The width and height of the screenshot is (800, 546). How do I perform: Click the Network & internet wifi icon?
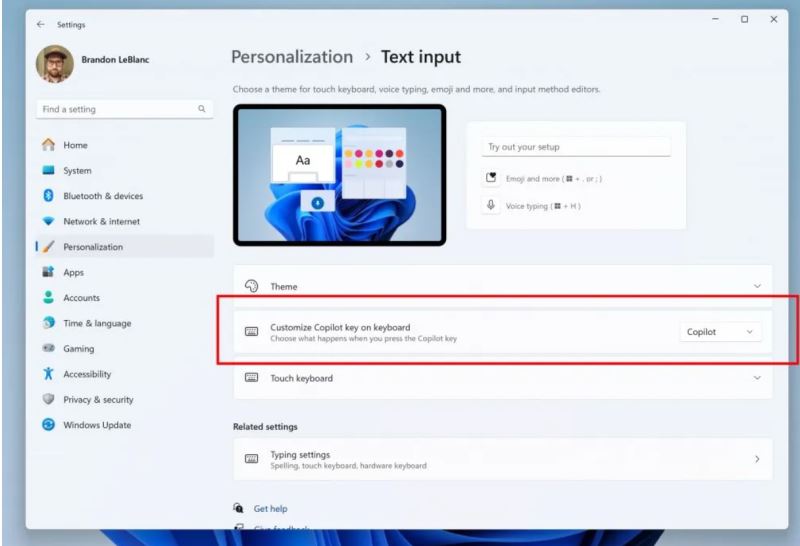[x=47, y=222]
